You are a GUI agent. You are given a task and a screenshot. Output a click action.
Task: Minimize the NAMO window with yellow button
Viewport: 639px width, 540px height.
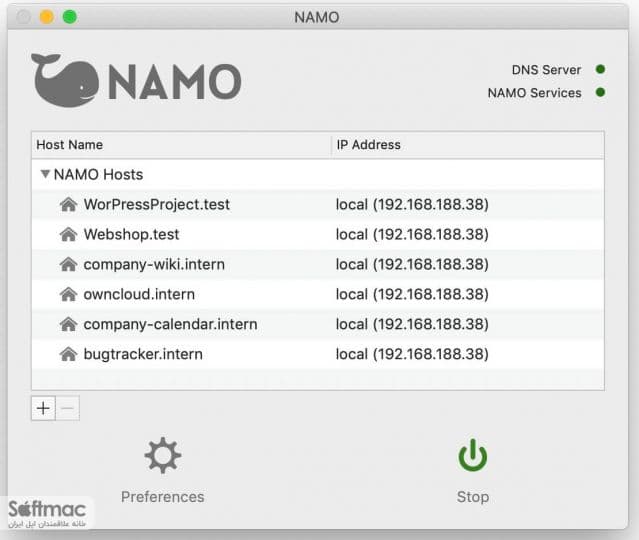tap(46, 17)
